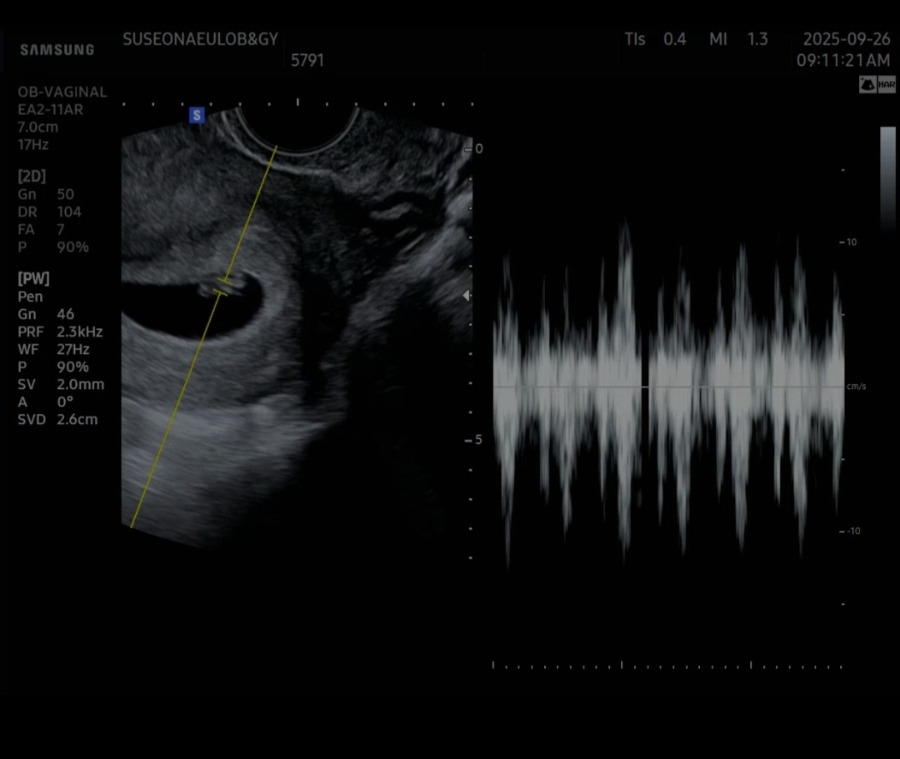Click the SAMSUNG logo
The height and width of the screenshot is (759, 900).
pos(57,50)
